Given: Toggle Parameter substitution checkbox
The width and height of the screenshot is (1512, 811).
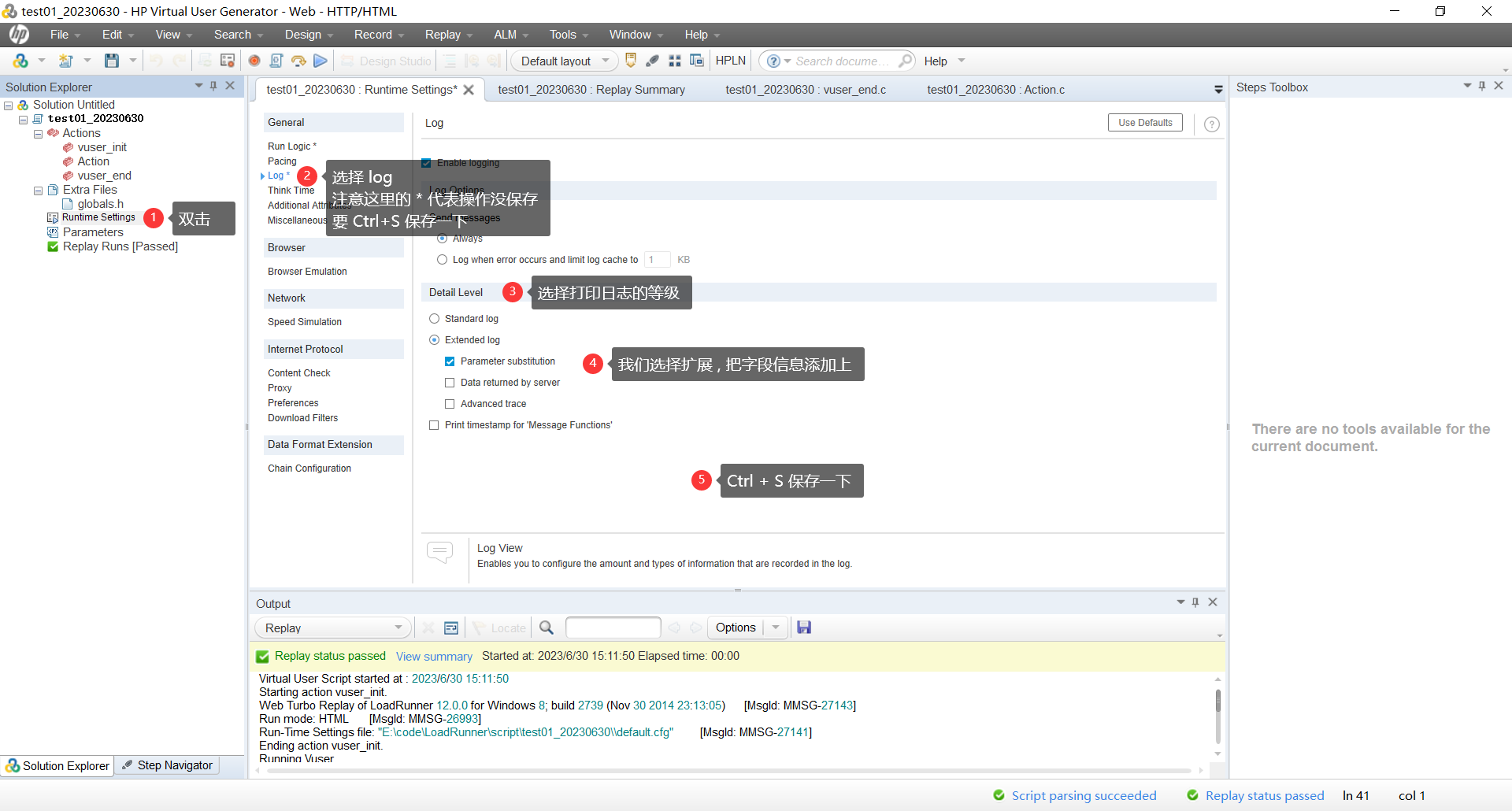Looking at the screenshot, I should pyautogui.click(x=450, y=361).
